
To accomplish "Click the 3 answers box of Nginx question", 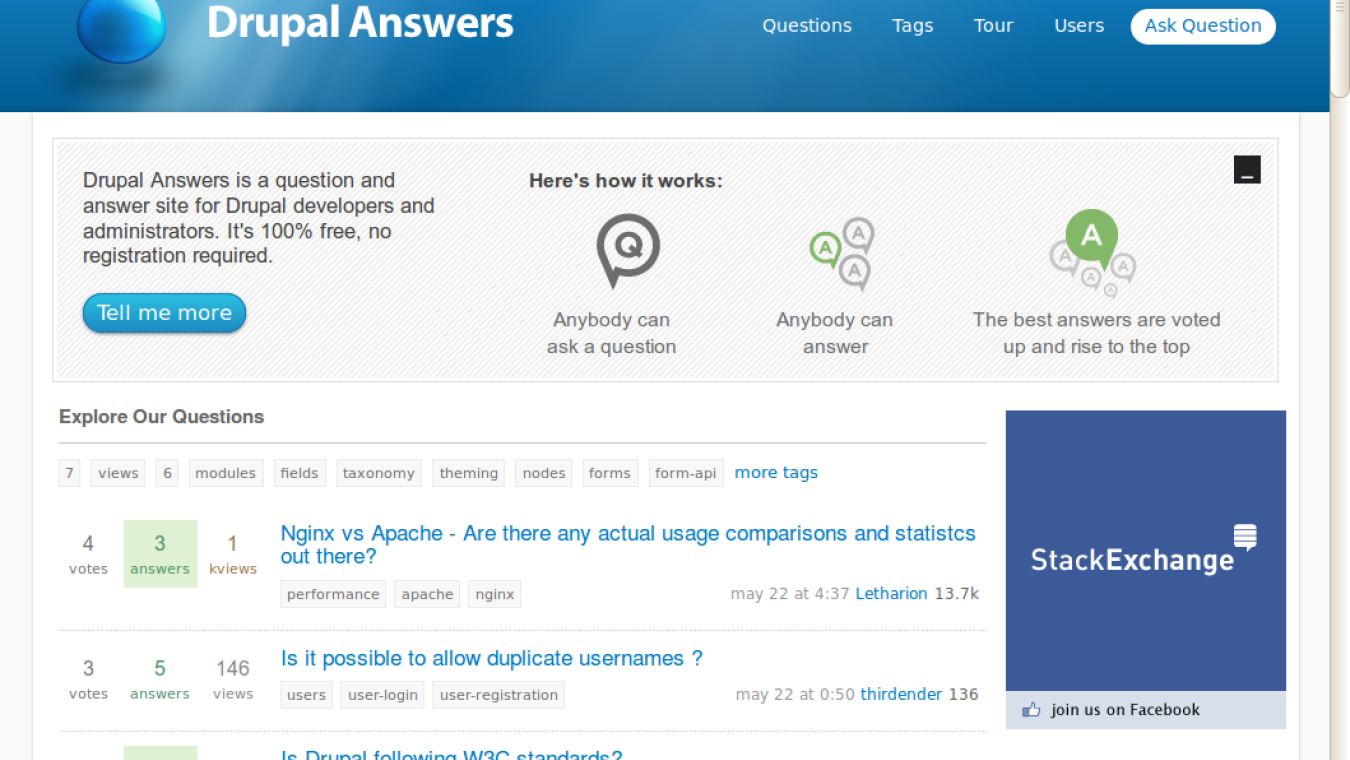I will point(160,554).
